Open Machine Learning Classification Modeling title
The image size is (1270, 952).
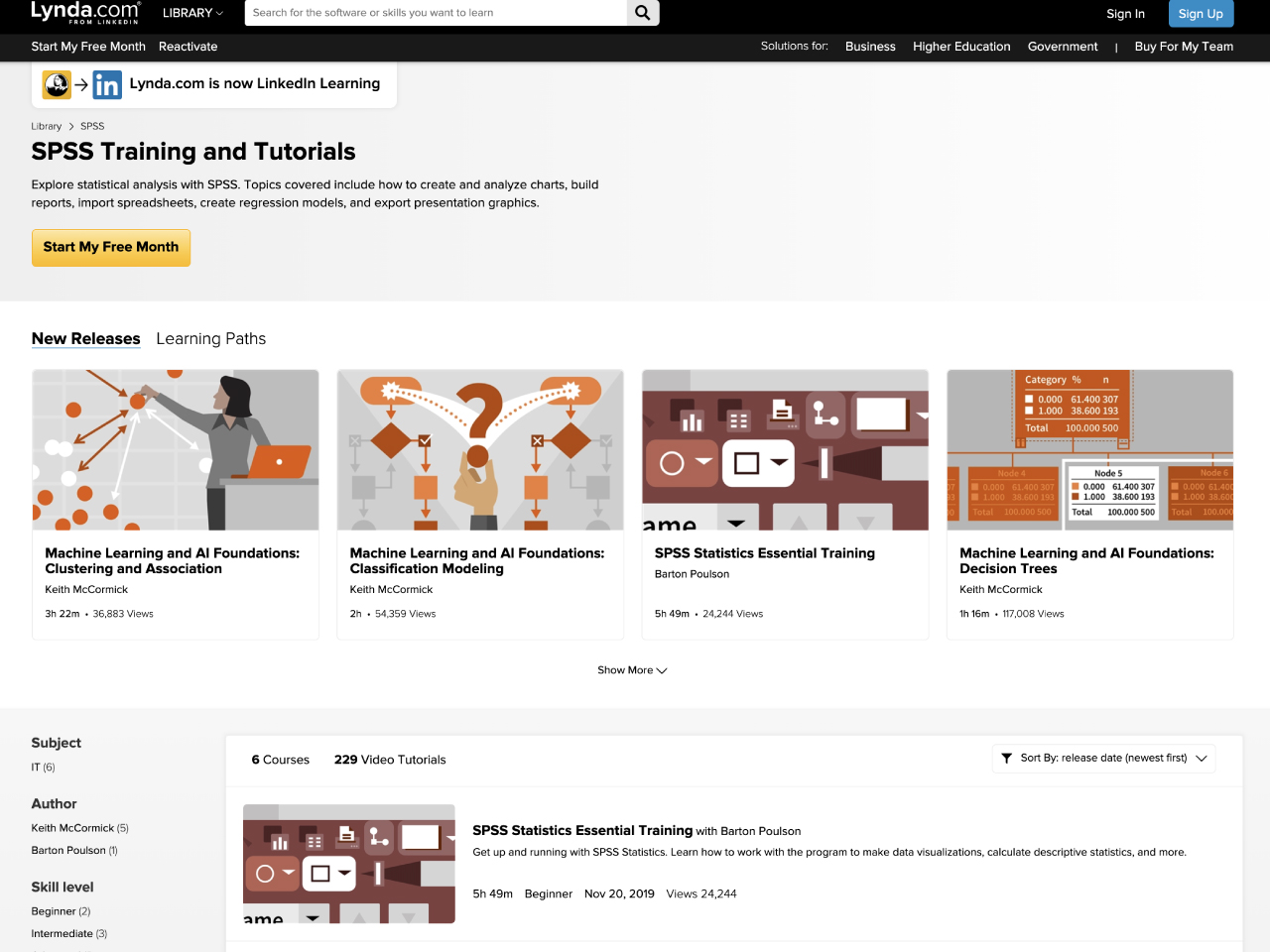pyautogui.click(x=477, y=561)
